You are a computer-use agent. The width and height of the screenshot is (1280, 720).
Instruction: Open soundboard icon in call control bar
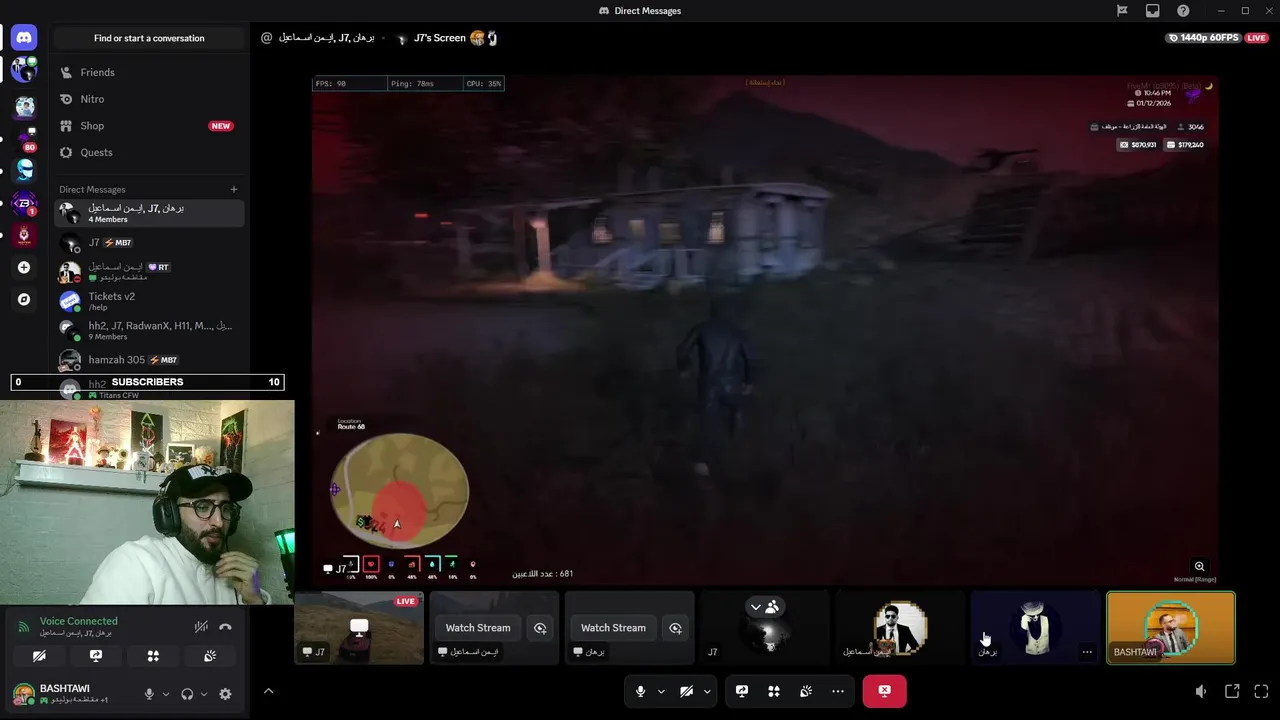coord(806,691)
